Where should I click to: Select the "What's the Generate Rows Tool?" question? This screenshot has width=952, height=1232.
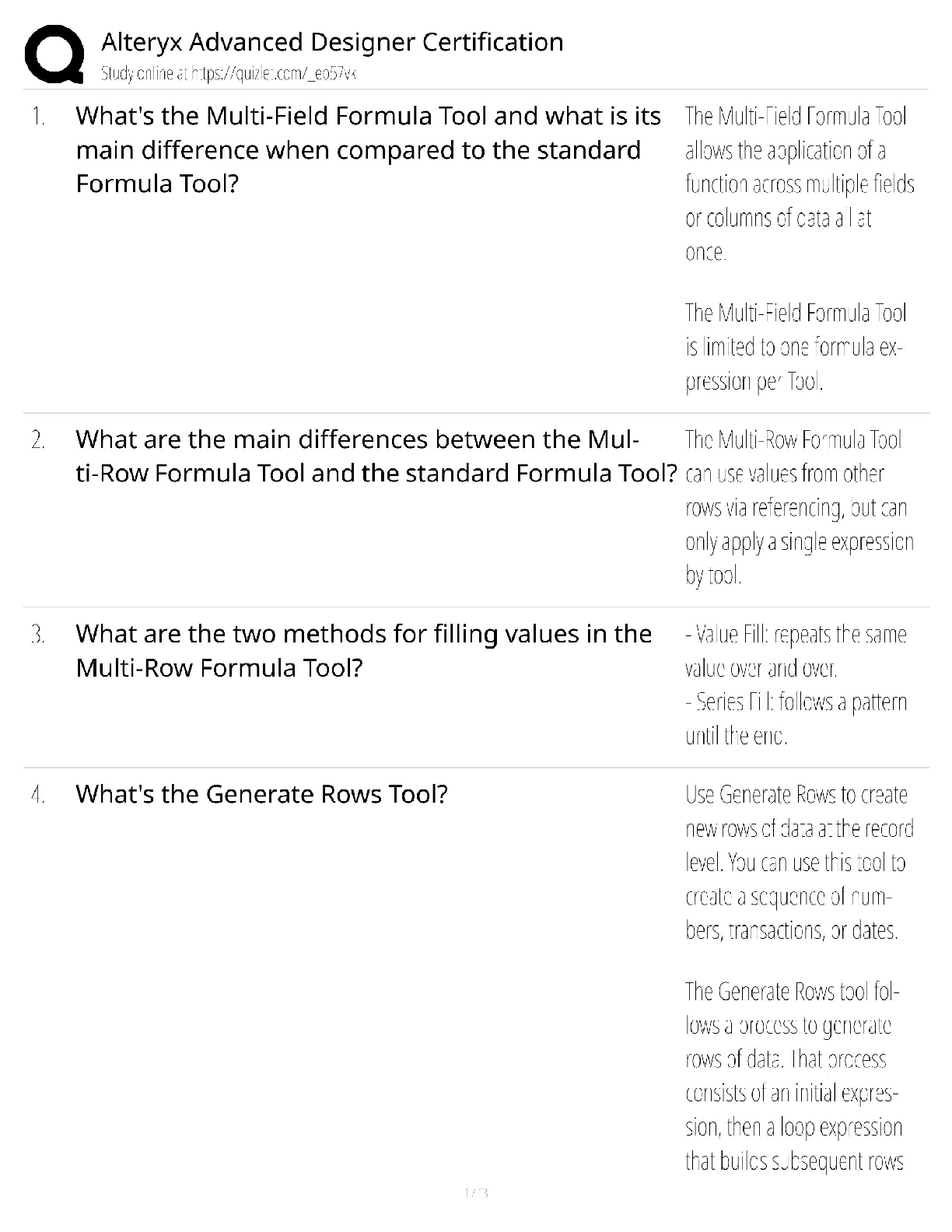pos(261,794)
